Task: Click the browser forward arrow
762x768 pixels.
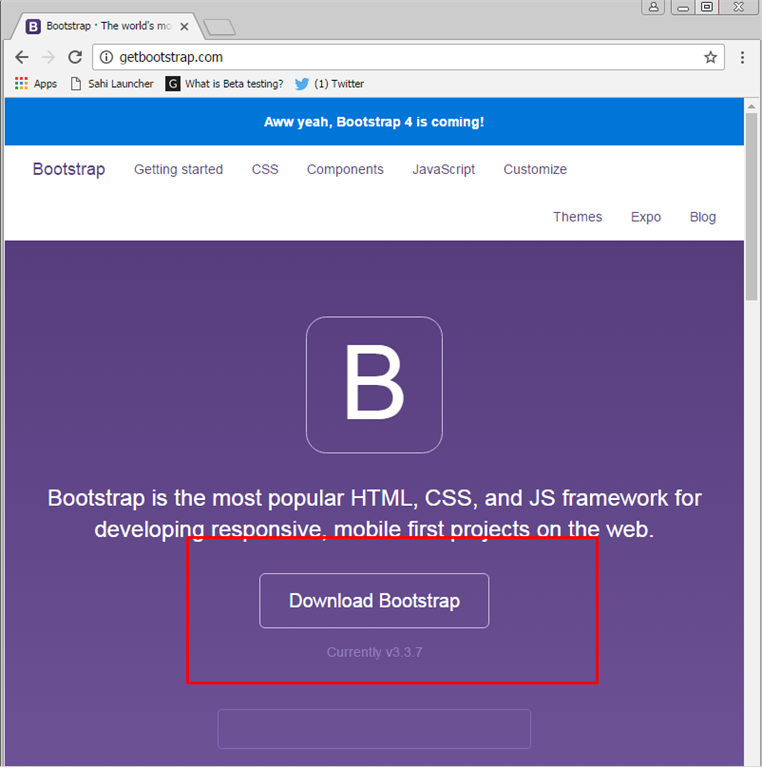Action: 48,57
